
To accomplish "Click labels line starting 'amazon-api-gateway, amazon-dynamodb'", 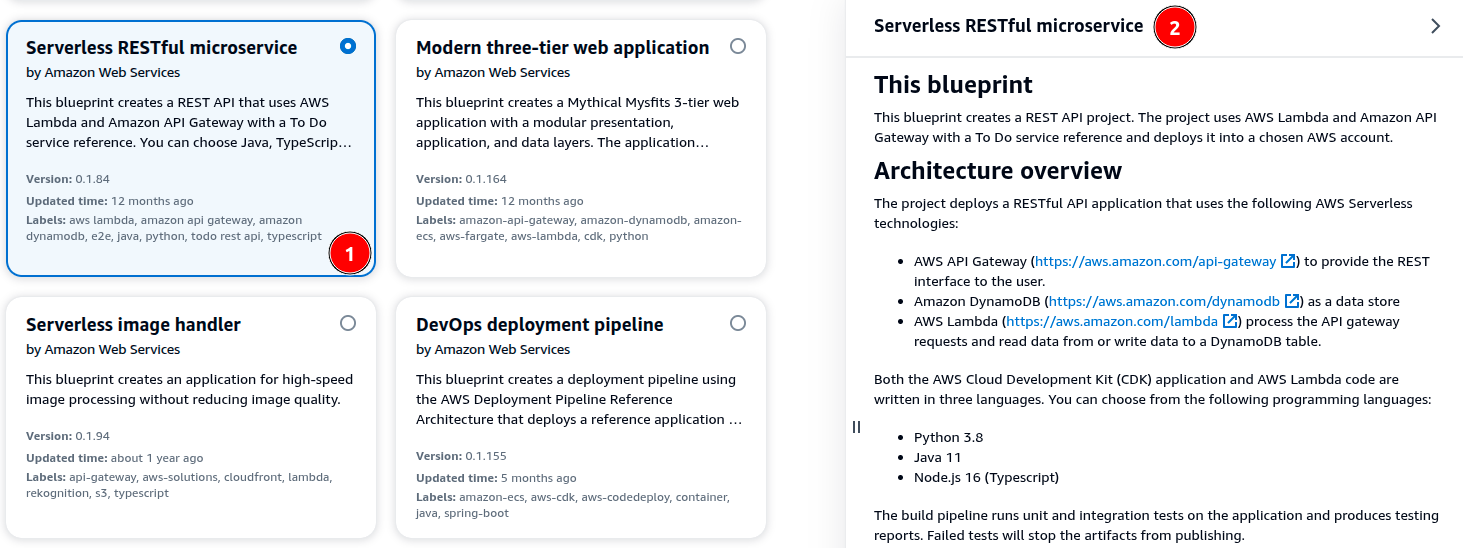I will [x=578, y=228].
